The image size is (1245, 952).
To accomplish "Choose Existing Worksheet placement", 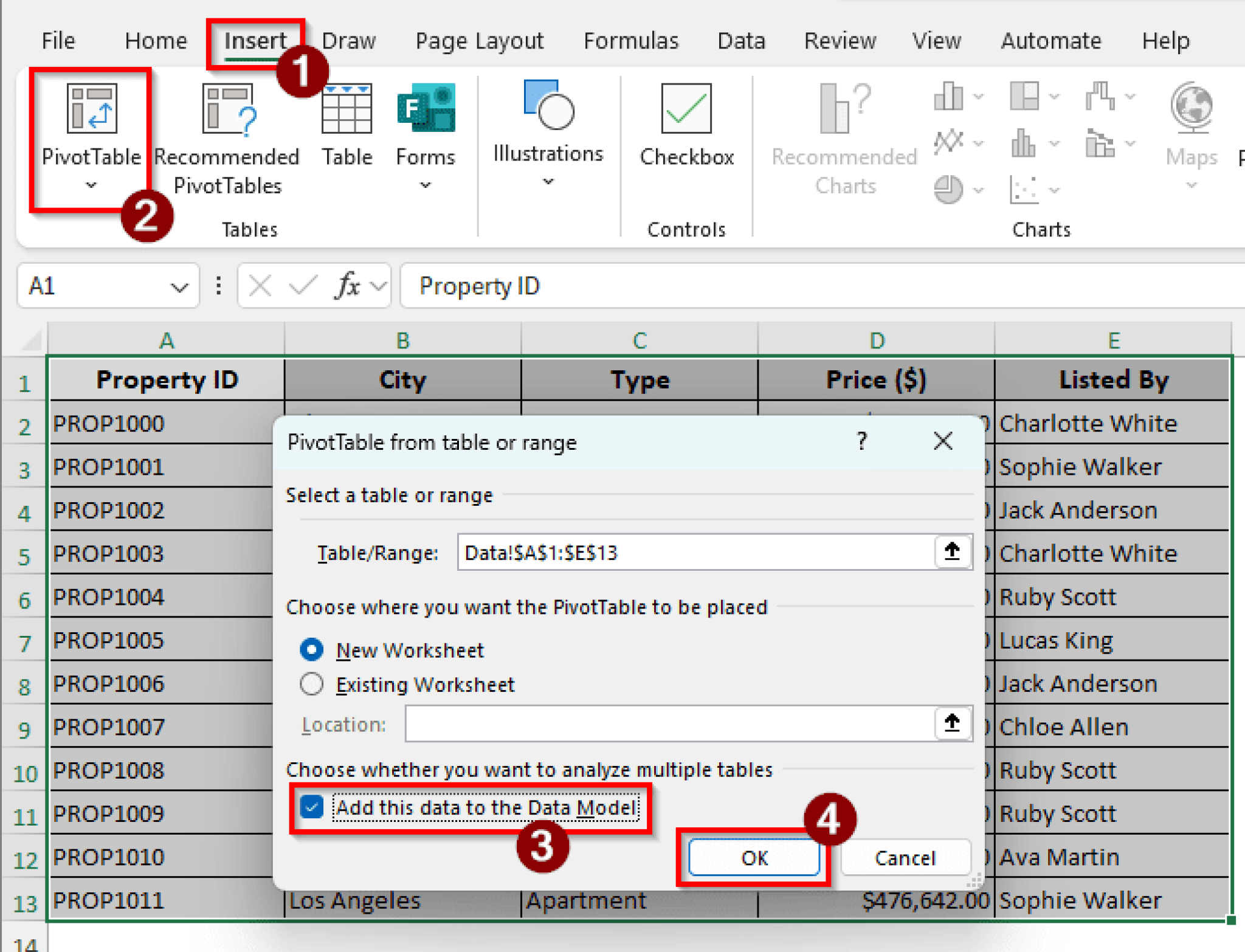I will tap(311, 684).
